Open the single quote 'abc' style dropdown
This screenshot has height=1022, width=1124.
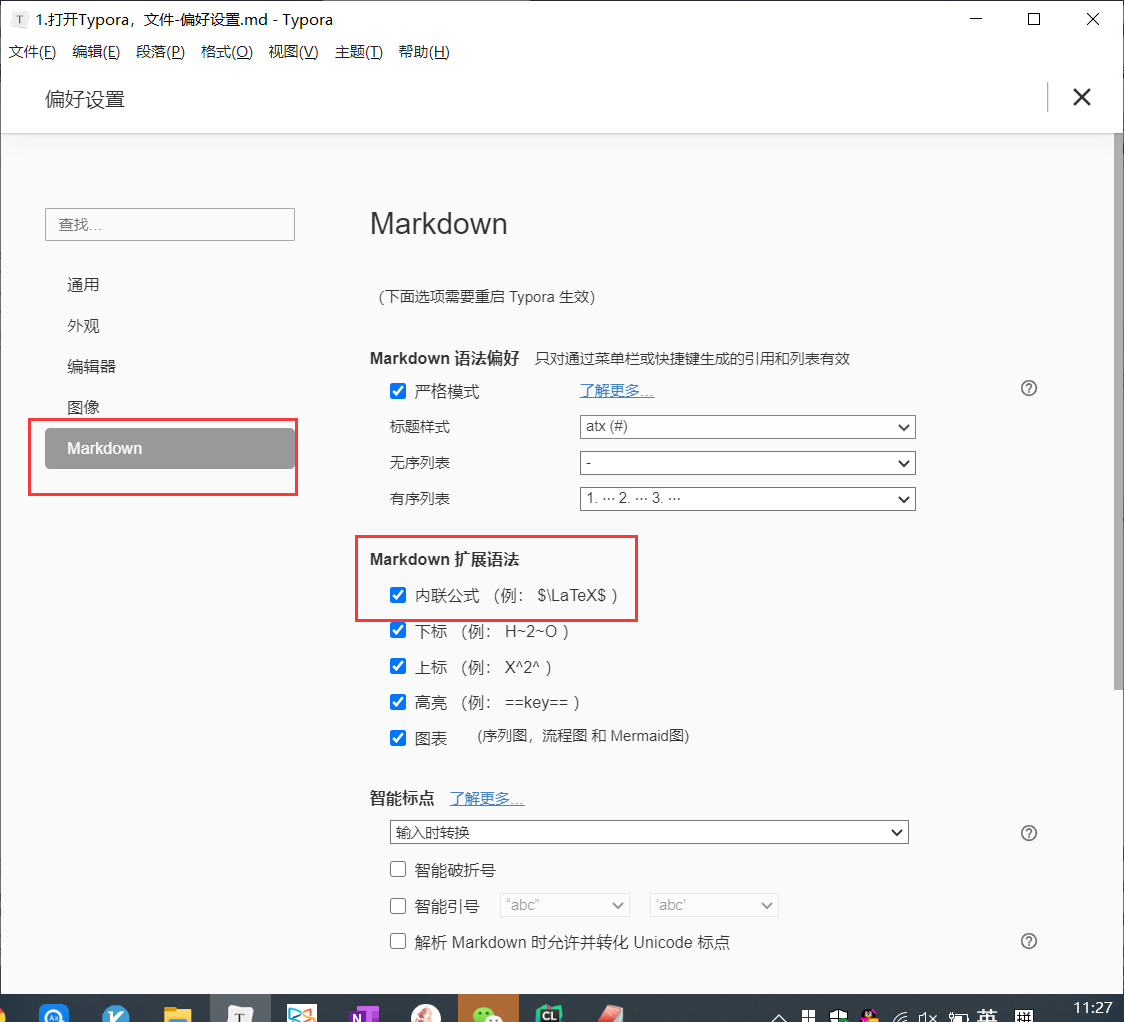click(714, 905)
